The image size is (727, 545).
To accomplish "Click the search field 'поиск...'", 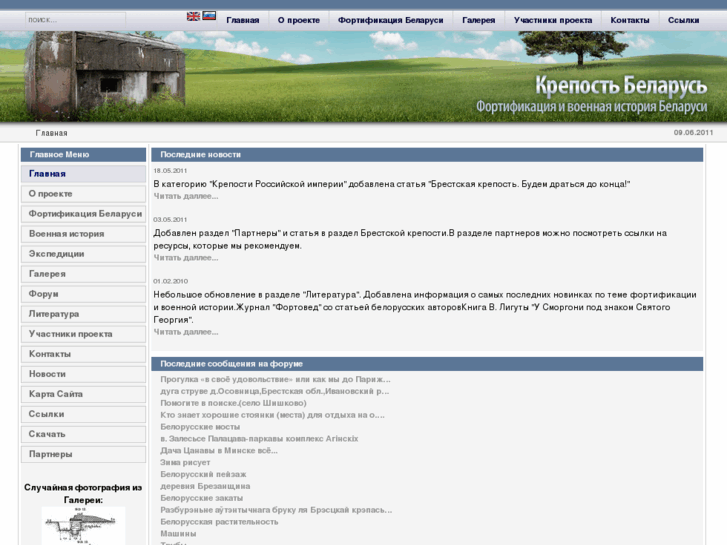I will [75, 20].
